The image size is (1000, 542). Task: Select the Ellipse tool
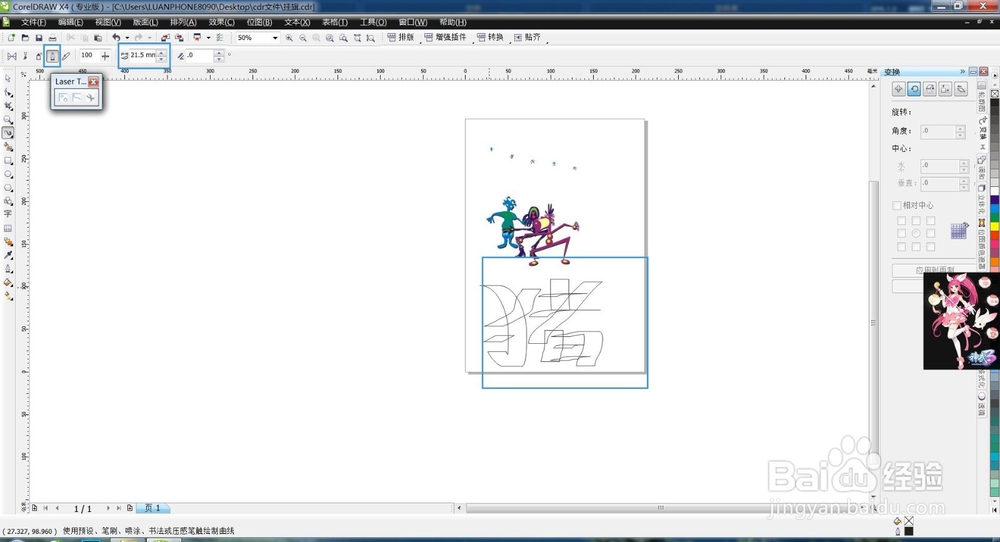pos(8,174)
